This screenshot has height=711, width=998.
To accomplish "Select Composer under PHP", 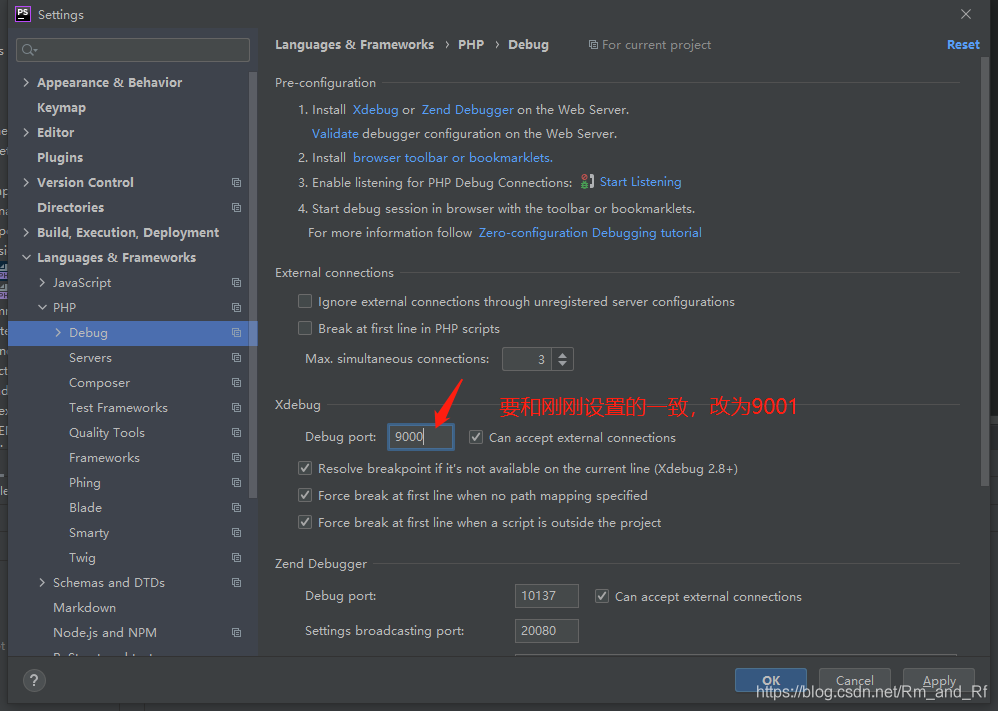I will [99, 383].
